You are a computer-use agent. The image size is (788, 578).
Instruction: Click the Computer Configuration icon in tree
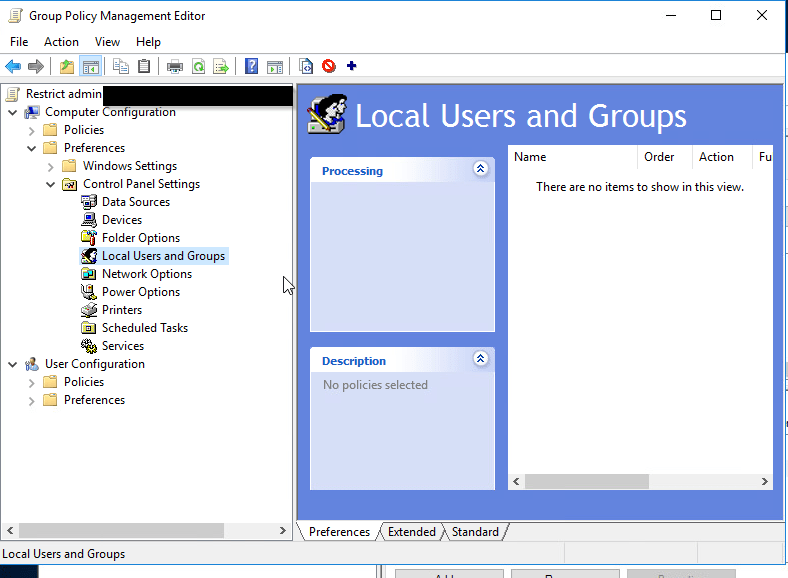pos(32,112)
